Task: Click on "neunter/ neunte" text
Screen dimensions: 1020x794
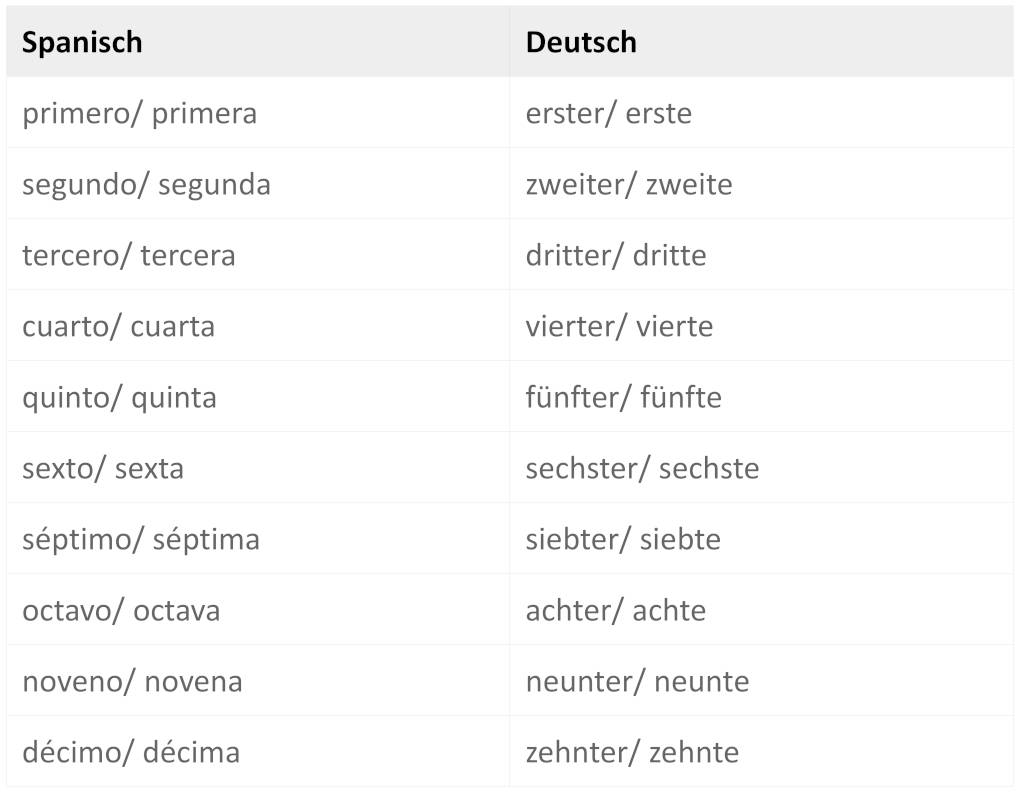Action: (x=637, y=681)
